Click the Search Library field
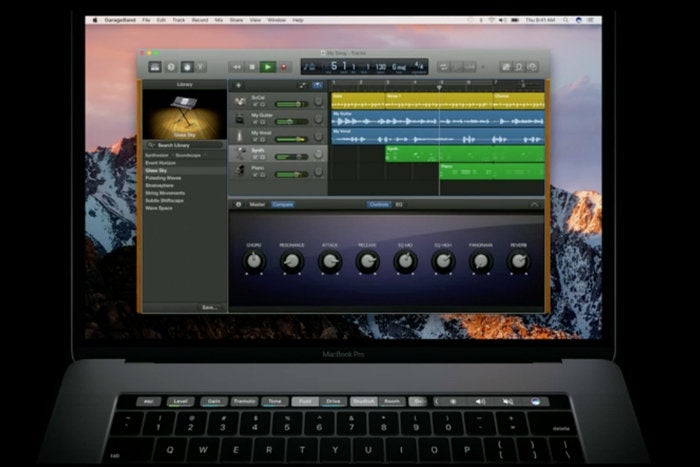Screen dimensions: 700x467 [184, 145]
